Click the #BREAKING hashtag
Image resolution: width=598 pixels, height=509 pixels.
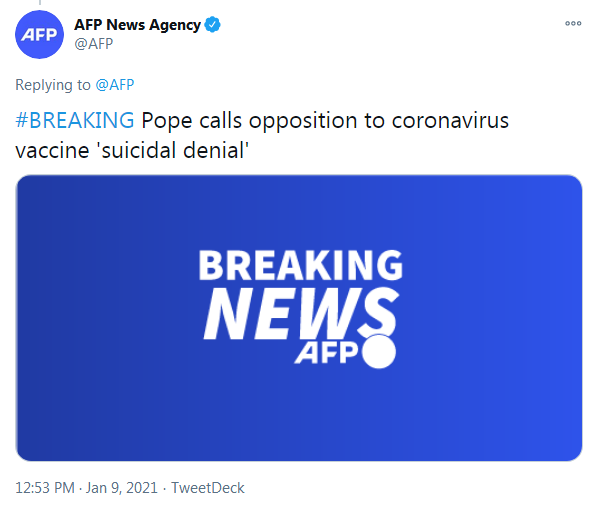click(75, 120)
